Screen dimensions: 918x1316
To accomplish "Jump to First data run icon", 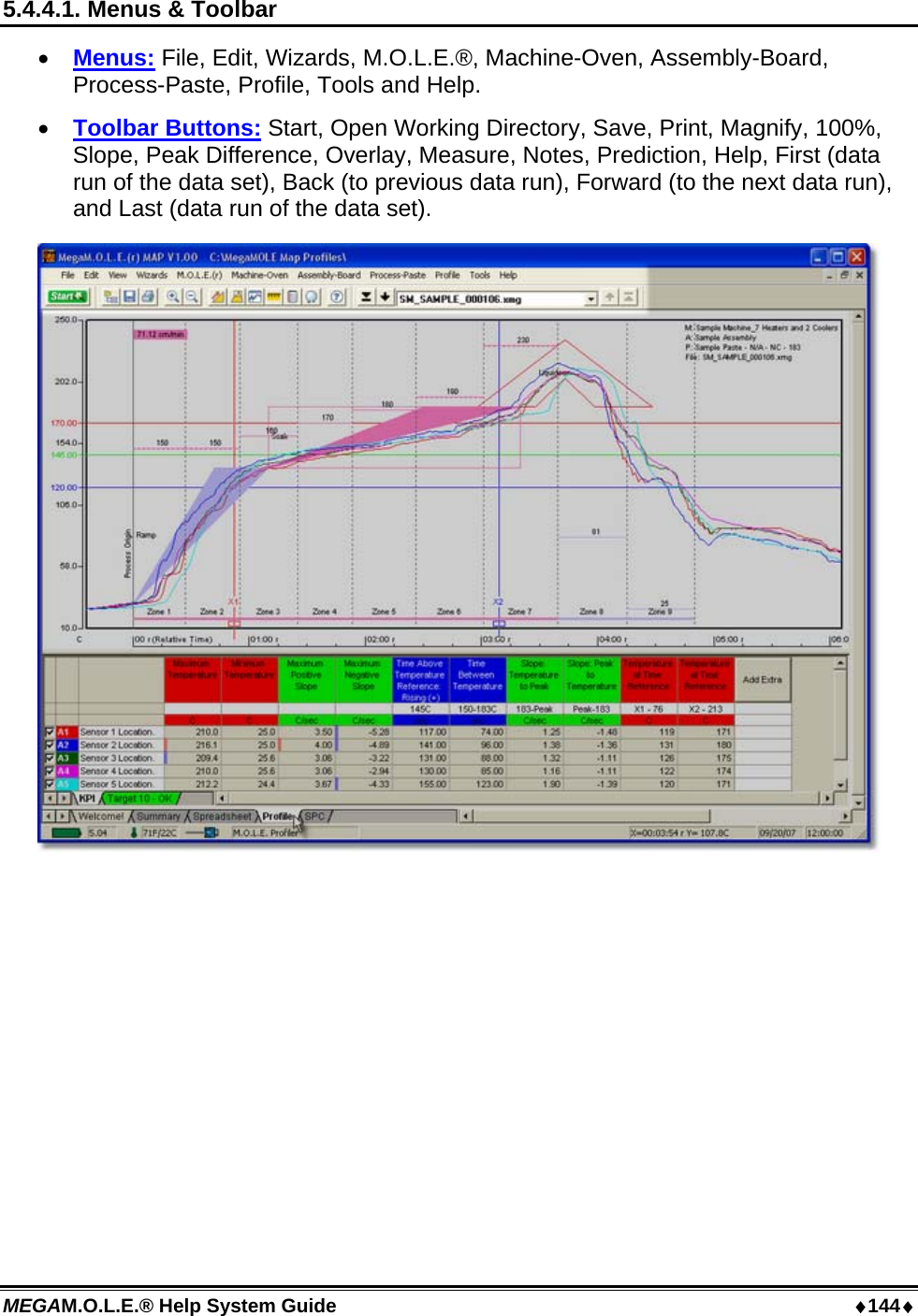I will 365,296.
